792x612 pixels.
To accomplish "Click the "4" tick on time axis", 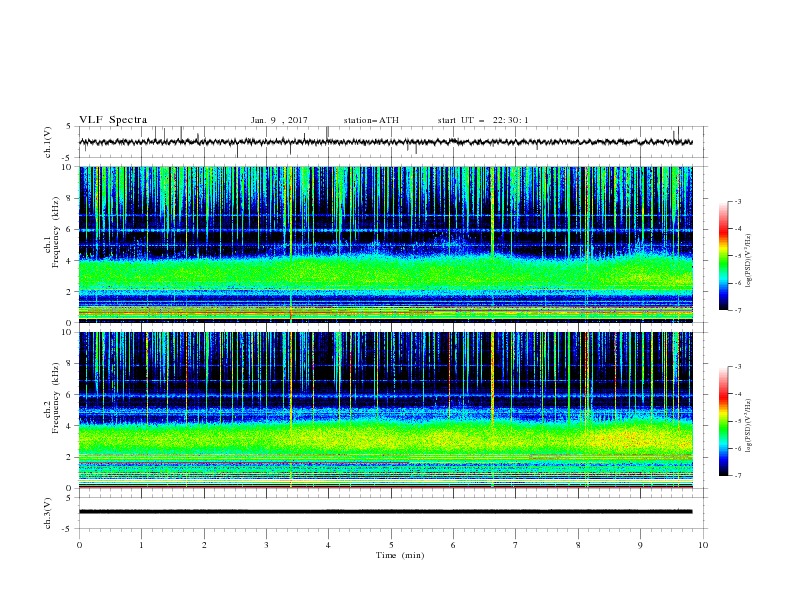I will [328, 545].
